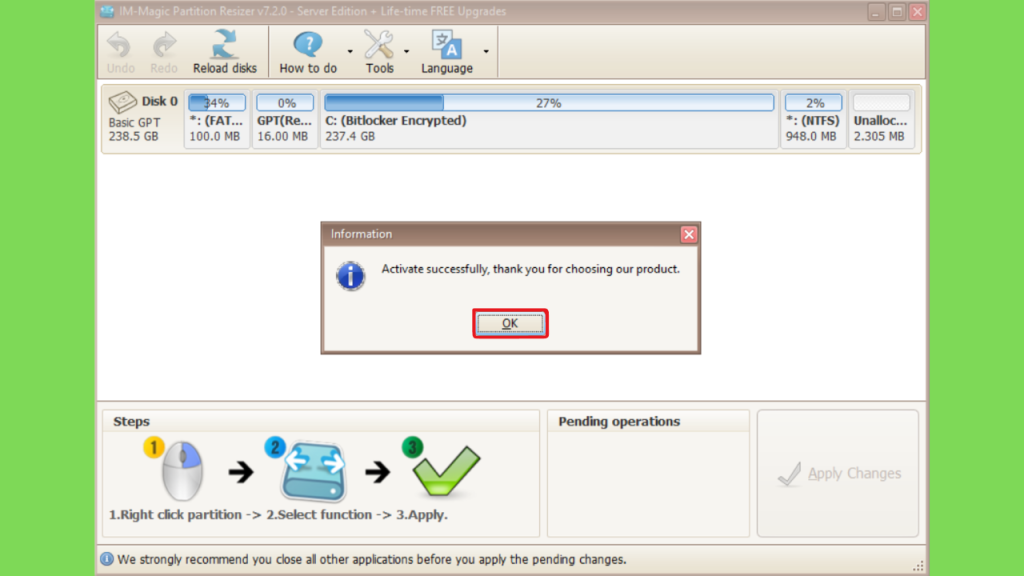This screenshot has height=576, width=1024.
Task: Click the 34% usage bar of FAT partition
Action: [217, 103]
